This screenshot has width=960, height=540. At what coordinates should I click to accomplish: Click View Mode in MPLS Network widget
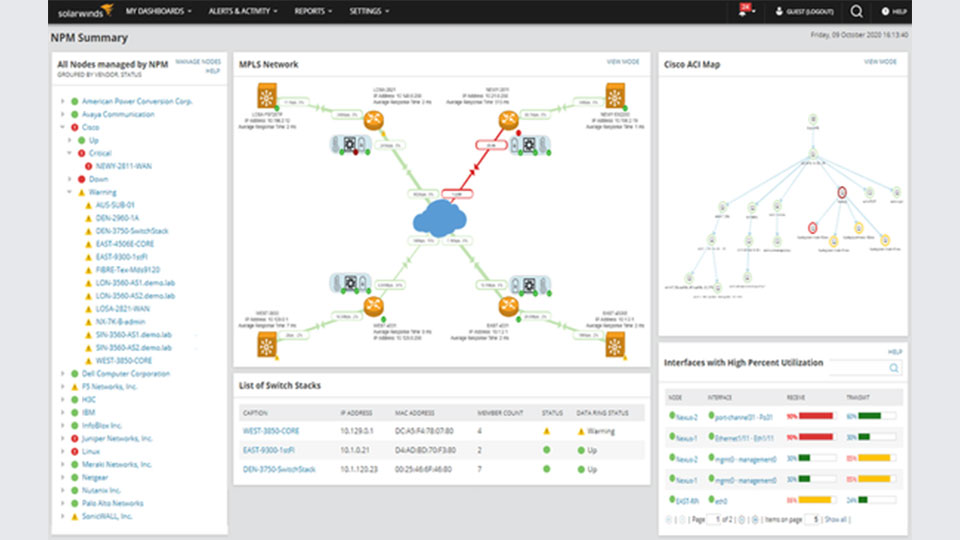coord(623,62)
